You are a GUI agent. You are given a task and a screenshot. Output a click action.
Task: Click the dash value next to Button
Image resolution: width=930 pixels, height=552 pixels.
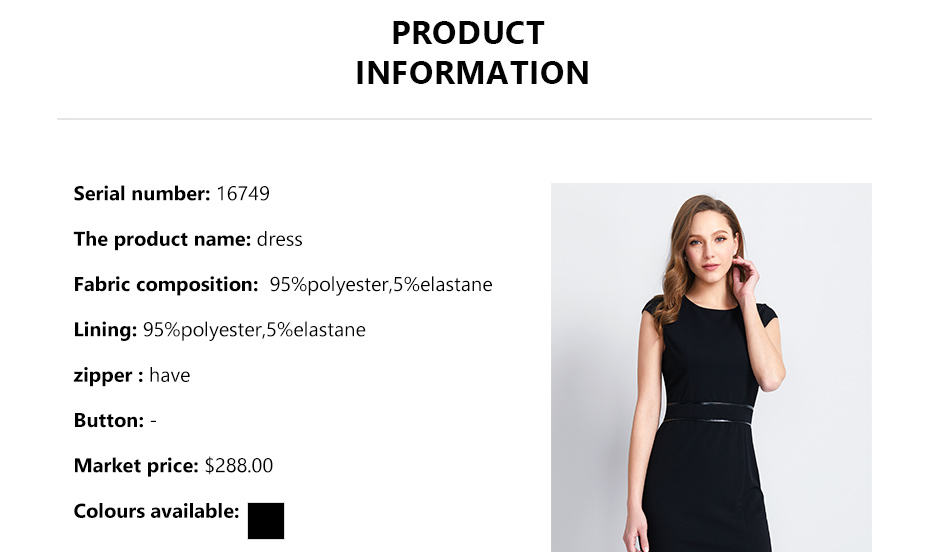click(x=154, y=421)
